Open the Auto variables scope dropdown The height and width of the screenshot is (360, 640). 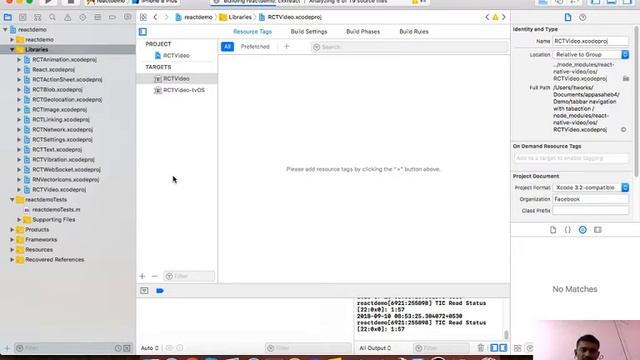click(x=149, y=348)
